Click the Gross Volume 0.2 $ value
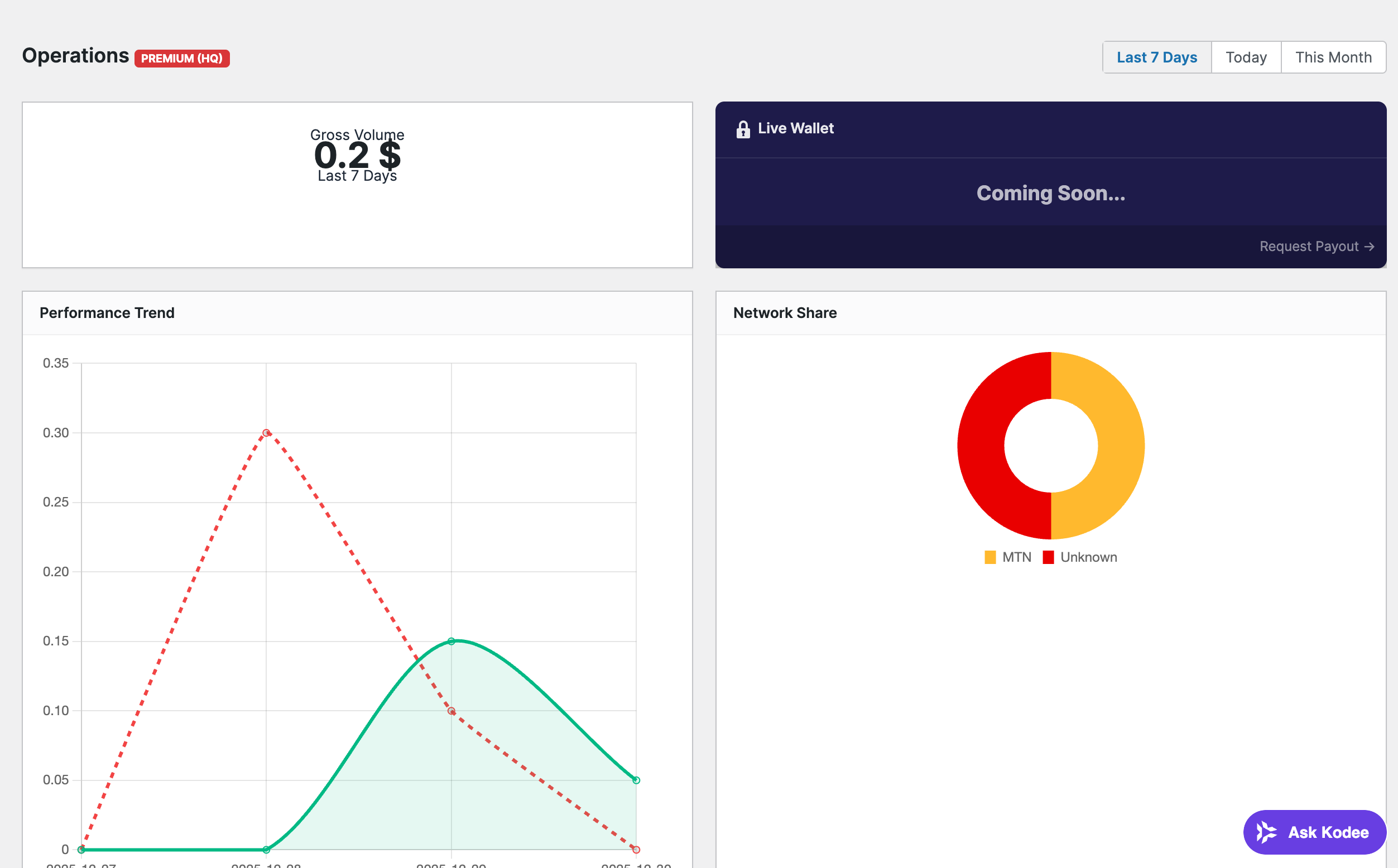 pyautogui.click(x=357, y=155)
